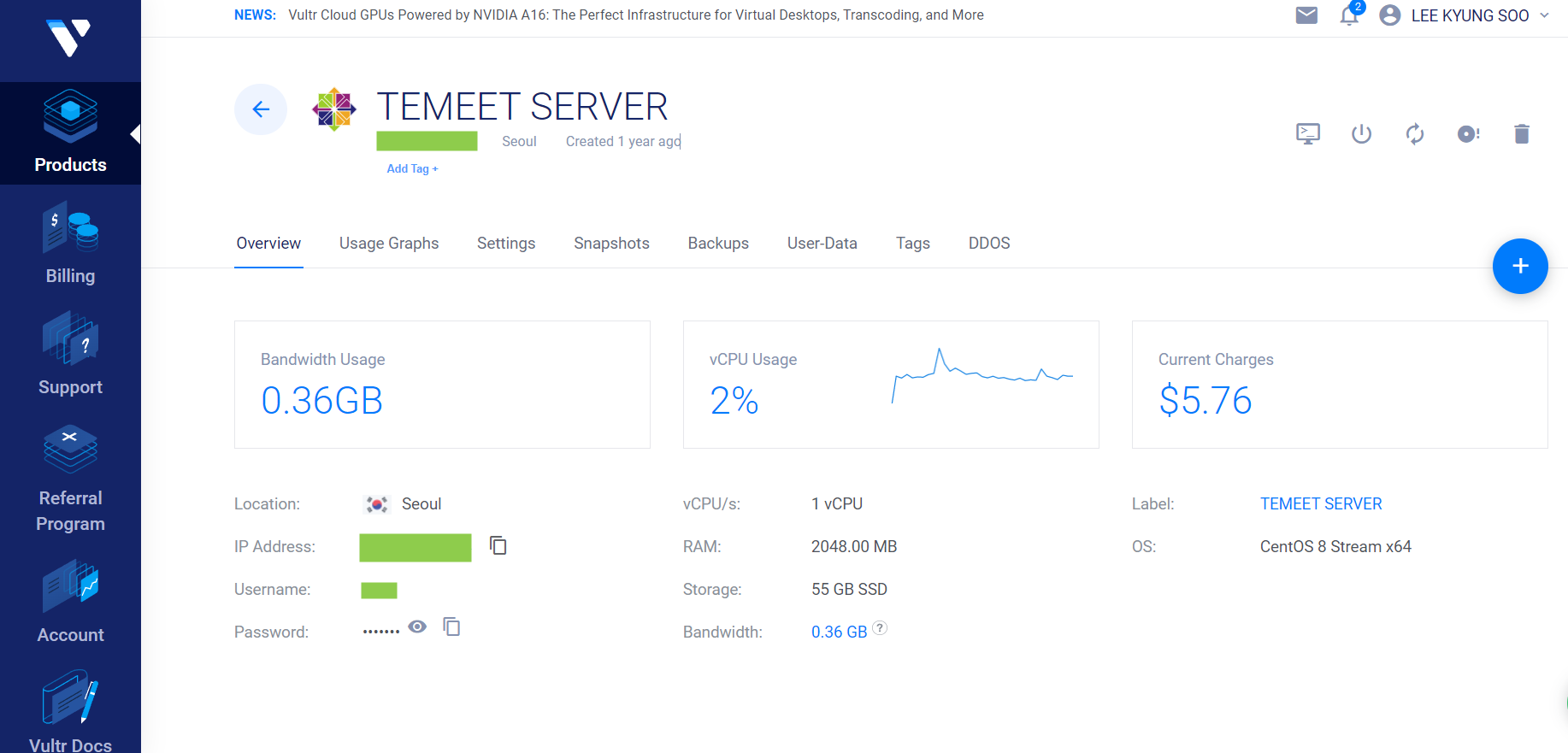Open Vultr Docs from sidebar
This screenshot has height=753, width=1568.
click(70, 711)
